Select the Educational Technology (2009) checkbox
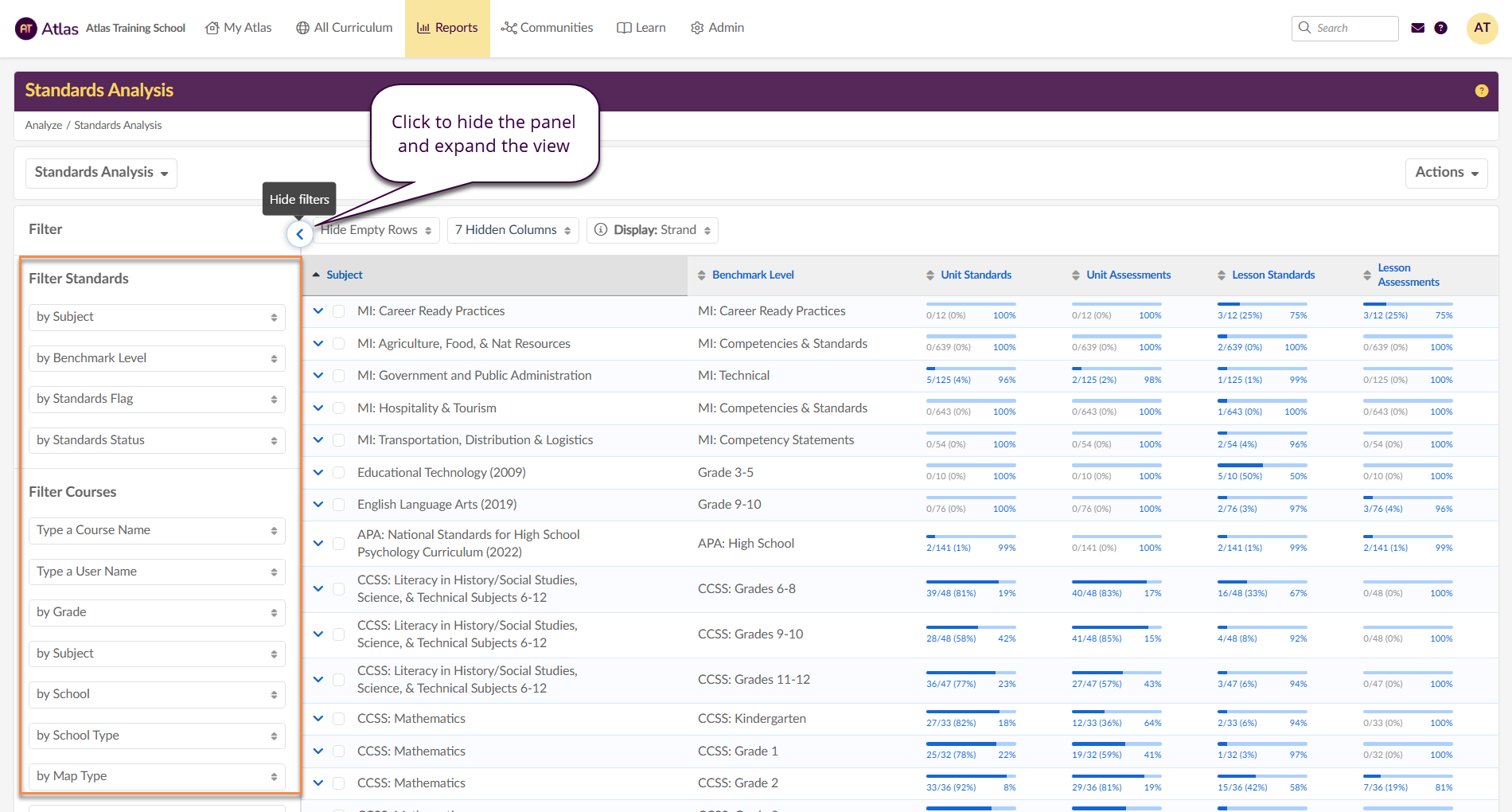Image resolution: width=1512 pixels, height=812 pixels. [339, 473]
